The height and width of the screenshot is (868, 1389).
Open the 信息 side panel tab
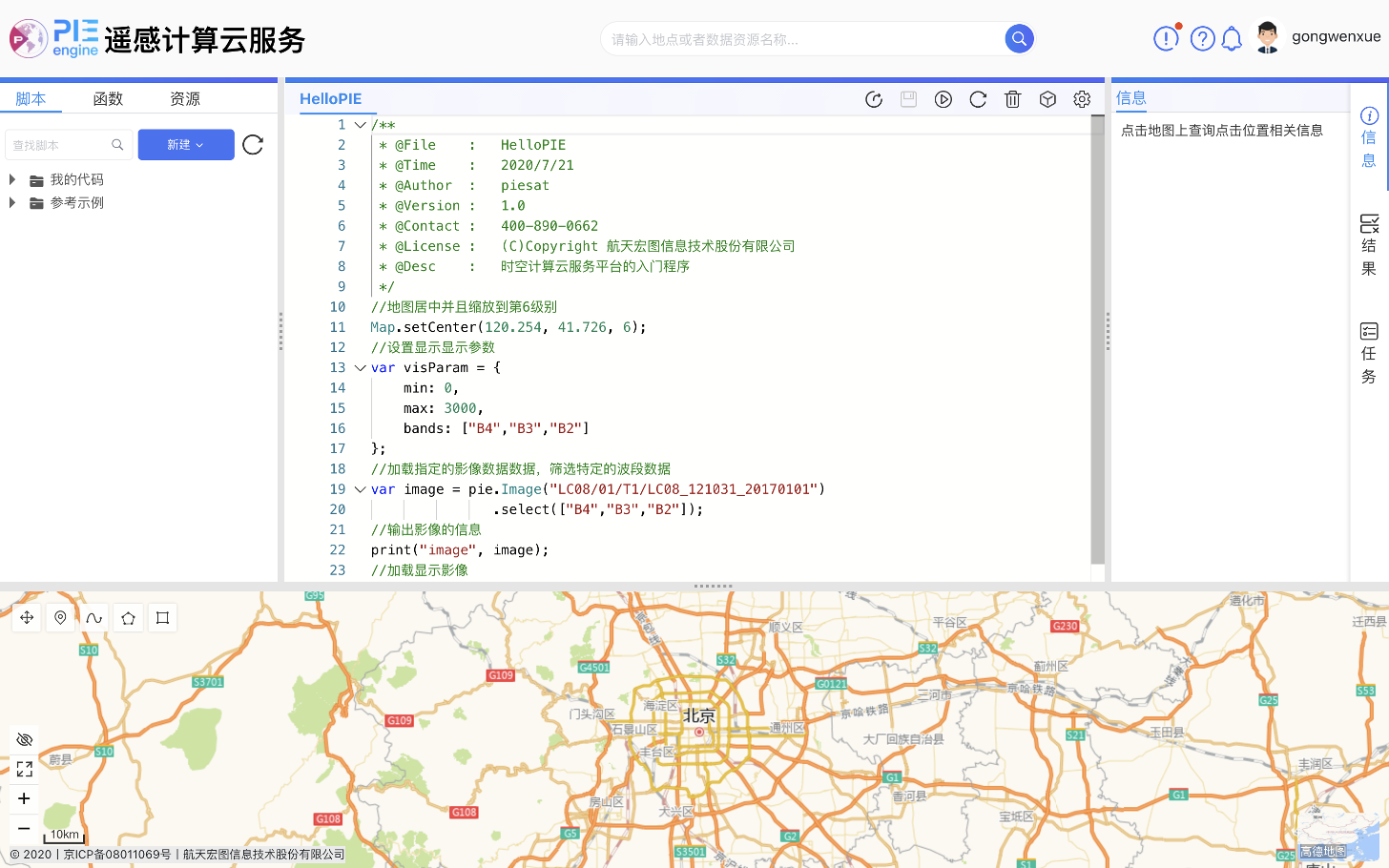point(1369,137)
